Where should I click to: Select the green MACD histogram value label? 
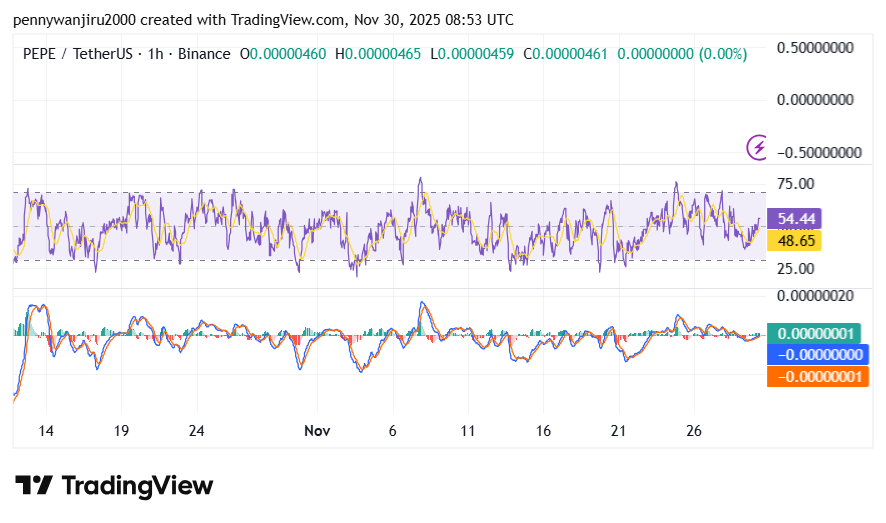pos(817,333)
